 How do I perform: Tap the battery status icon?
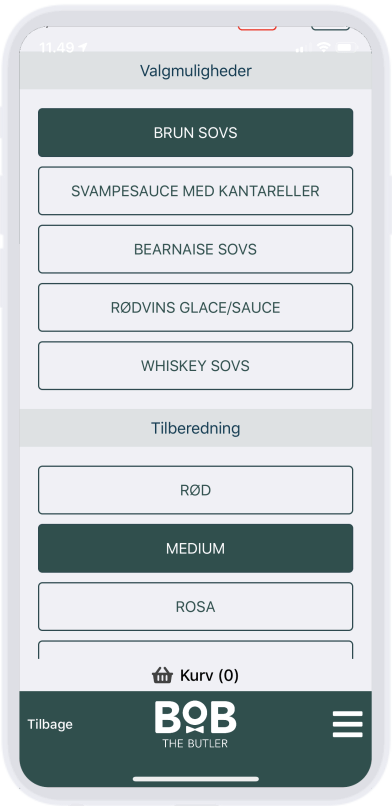coord(347,47)
